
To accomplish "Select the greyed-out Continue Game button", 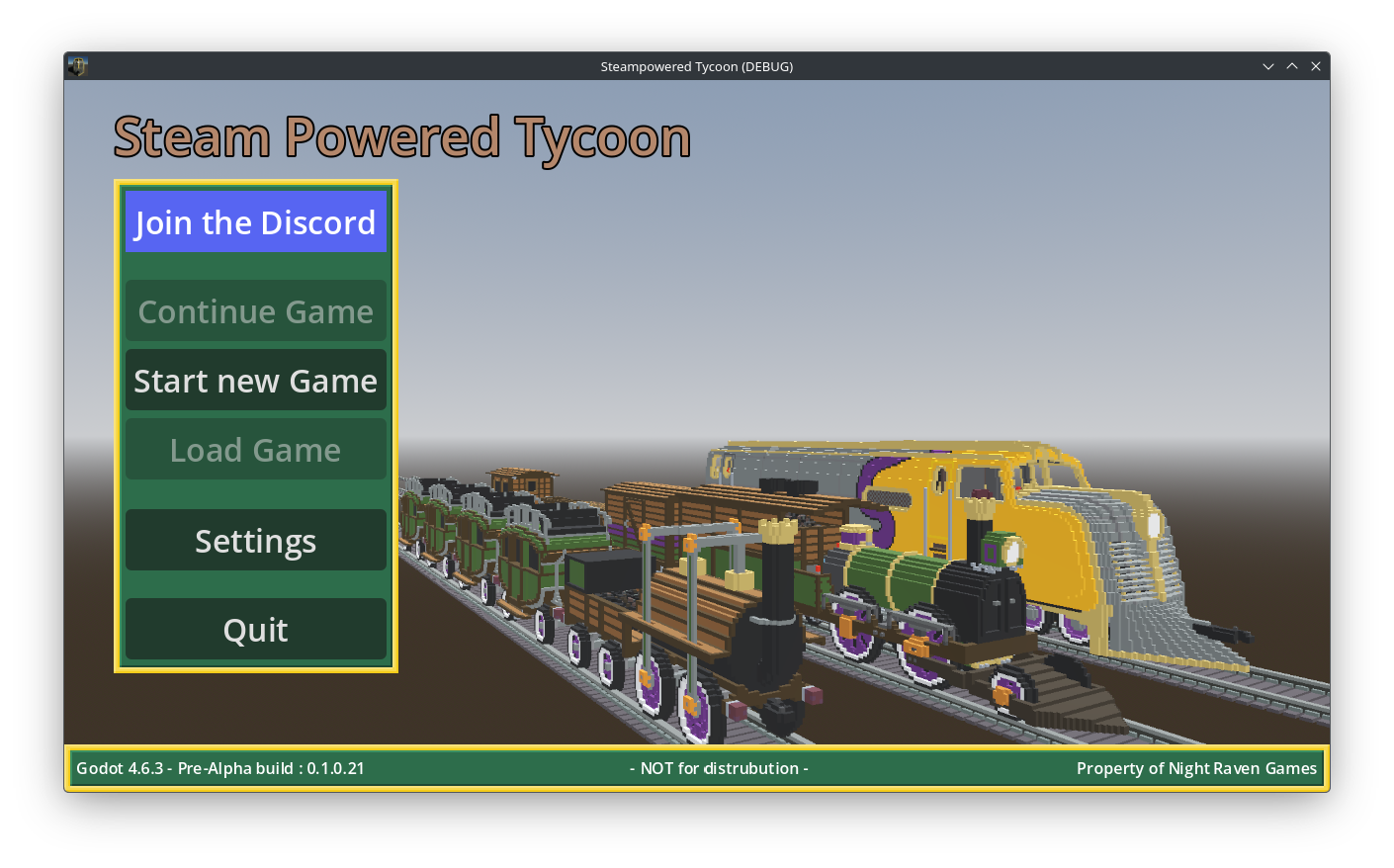I will coord(256,311).
